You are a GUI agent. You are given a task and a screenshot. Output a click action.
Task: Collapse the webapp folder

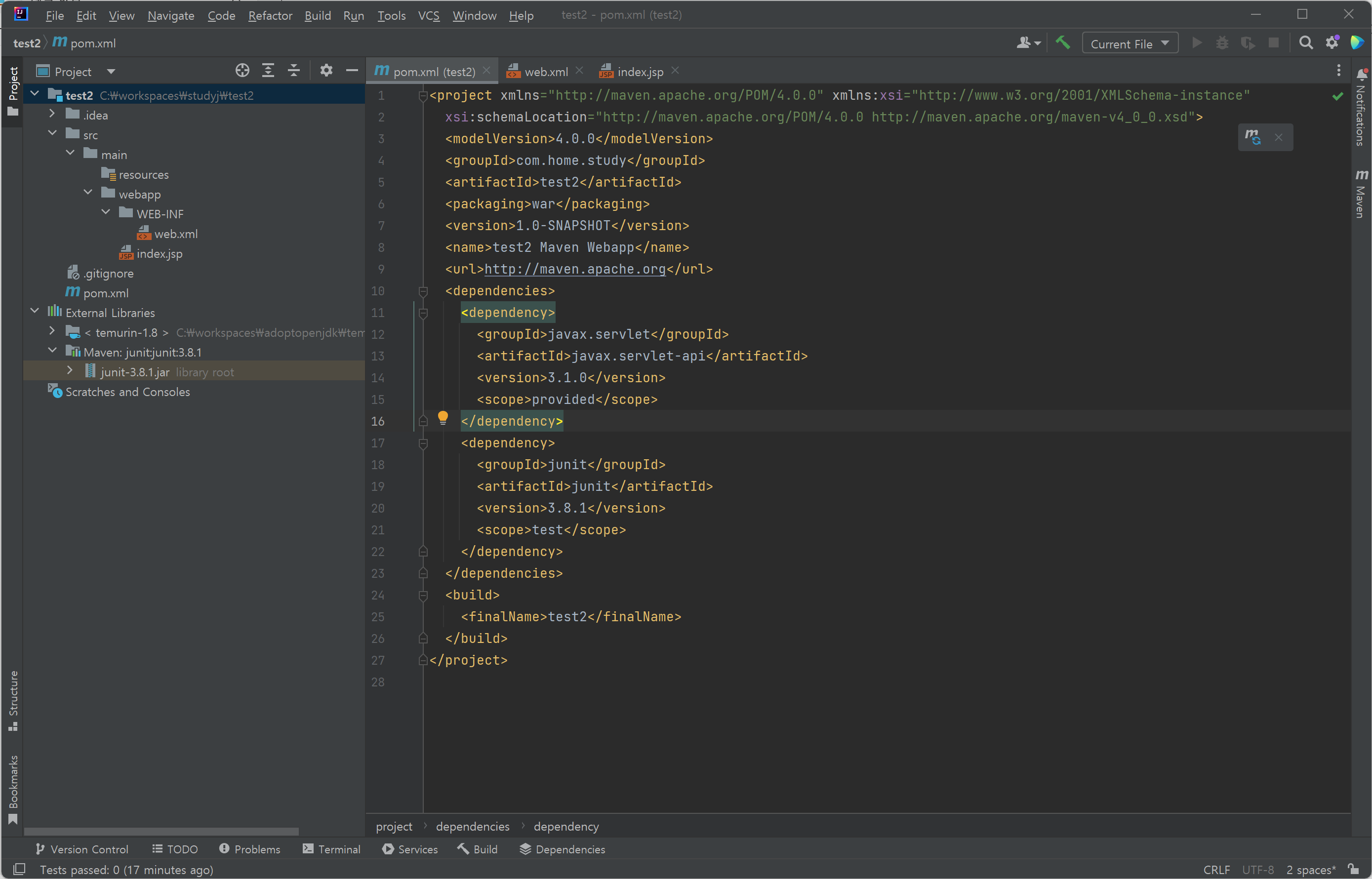88,193
